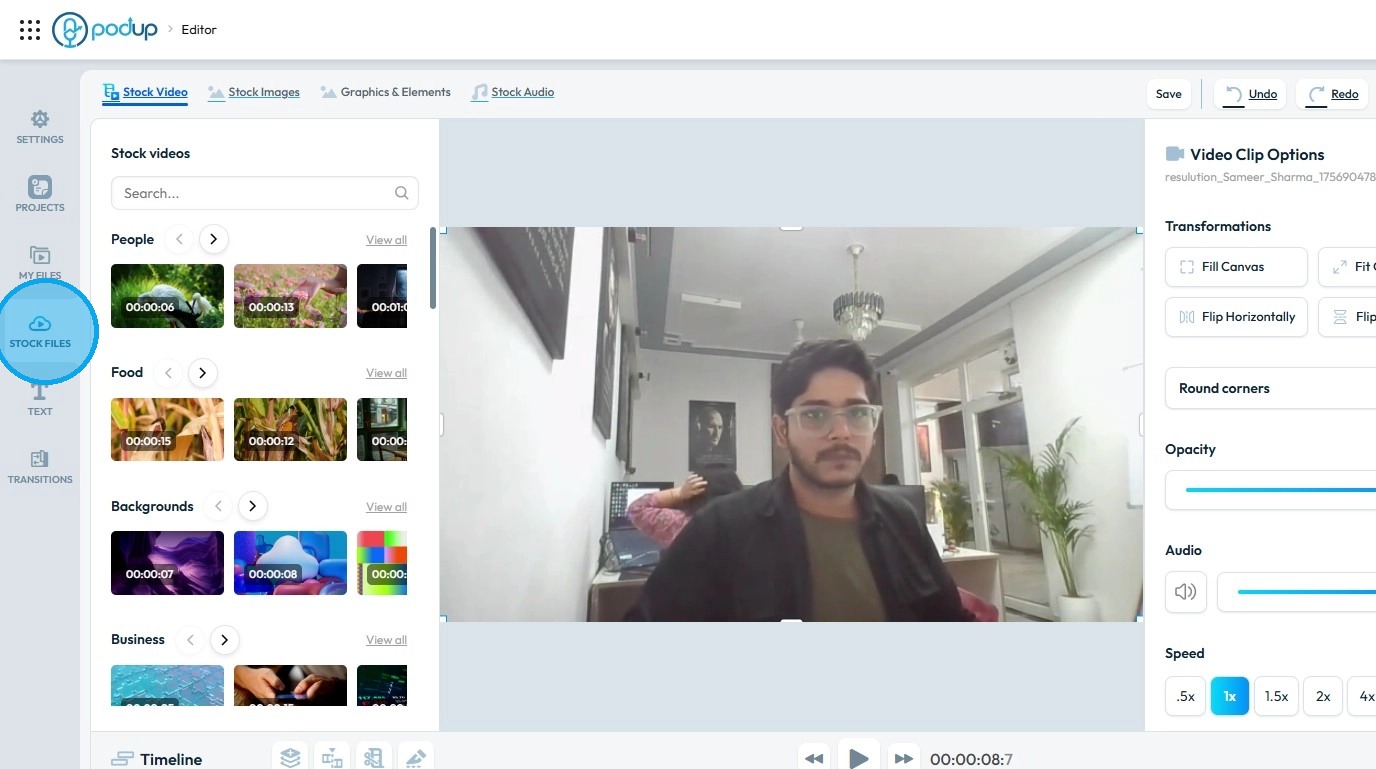Click the third timeline tool icon
Screen dimensions: 1376x769
(x=374, y=758)
